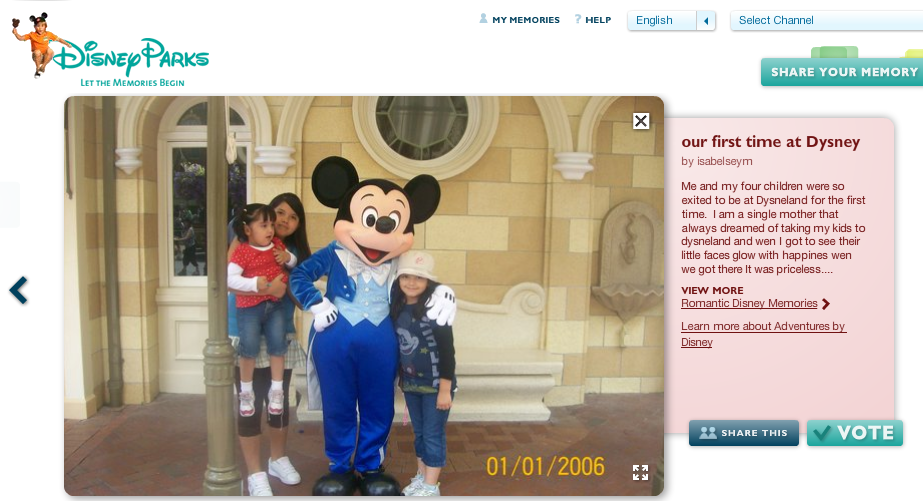Image resolution: width=923 pixels, height=501 pixels.
Task: Click the "Let the Memories Begin" tagline
Action: point(132,83)
